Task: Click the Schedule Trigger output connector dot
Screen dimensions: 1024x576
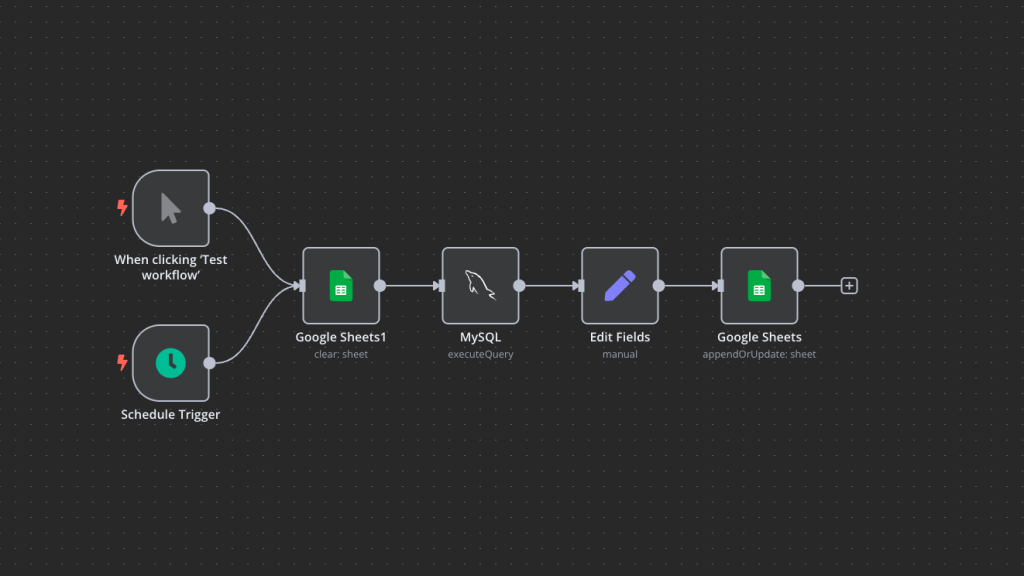Action: 209,362
